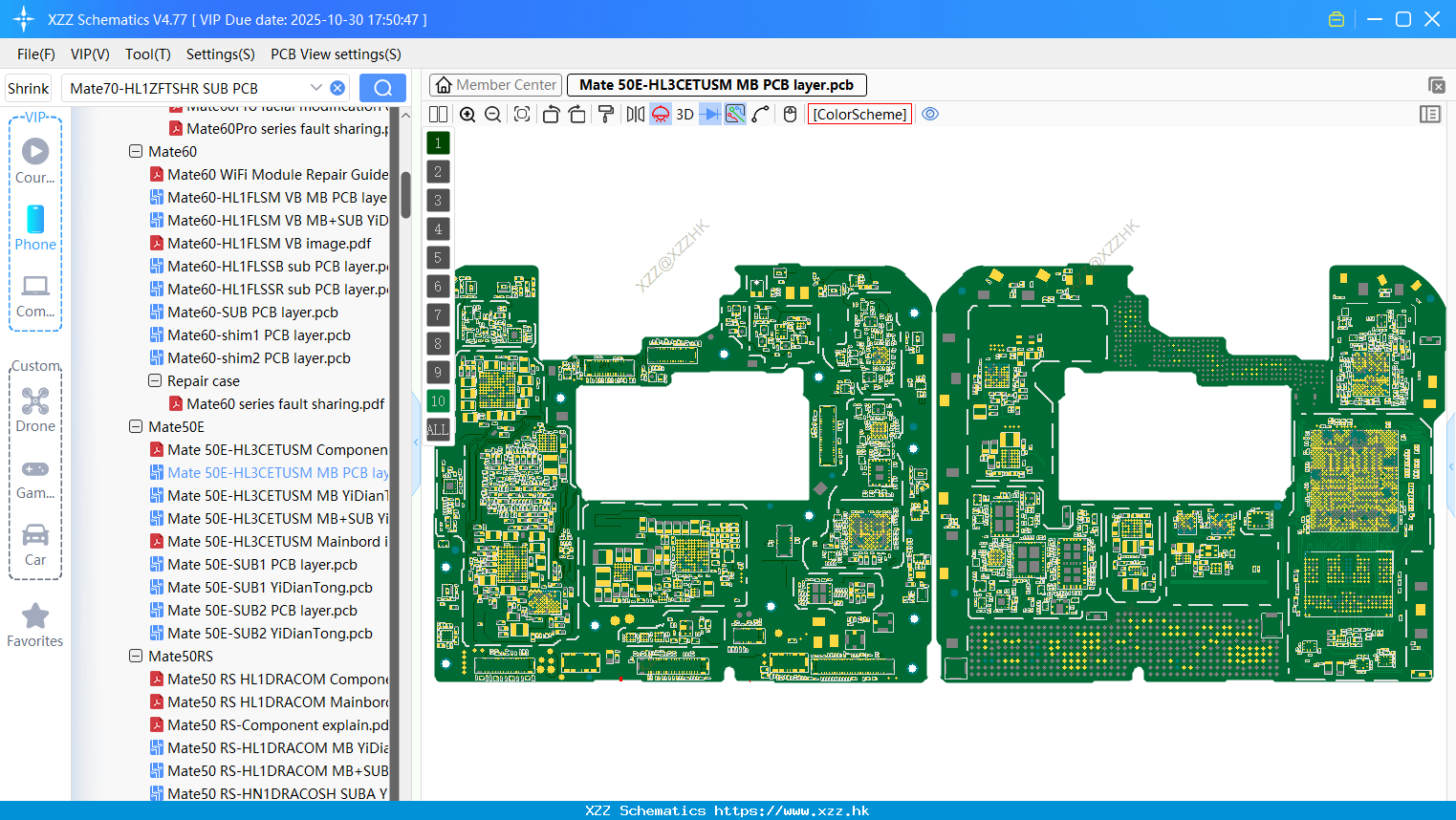1456x820 pixels.
Task: Open PCB View settings(S) menu
Action: pyautogui.click(x=336, y=54)
